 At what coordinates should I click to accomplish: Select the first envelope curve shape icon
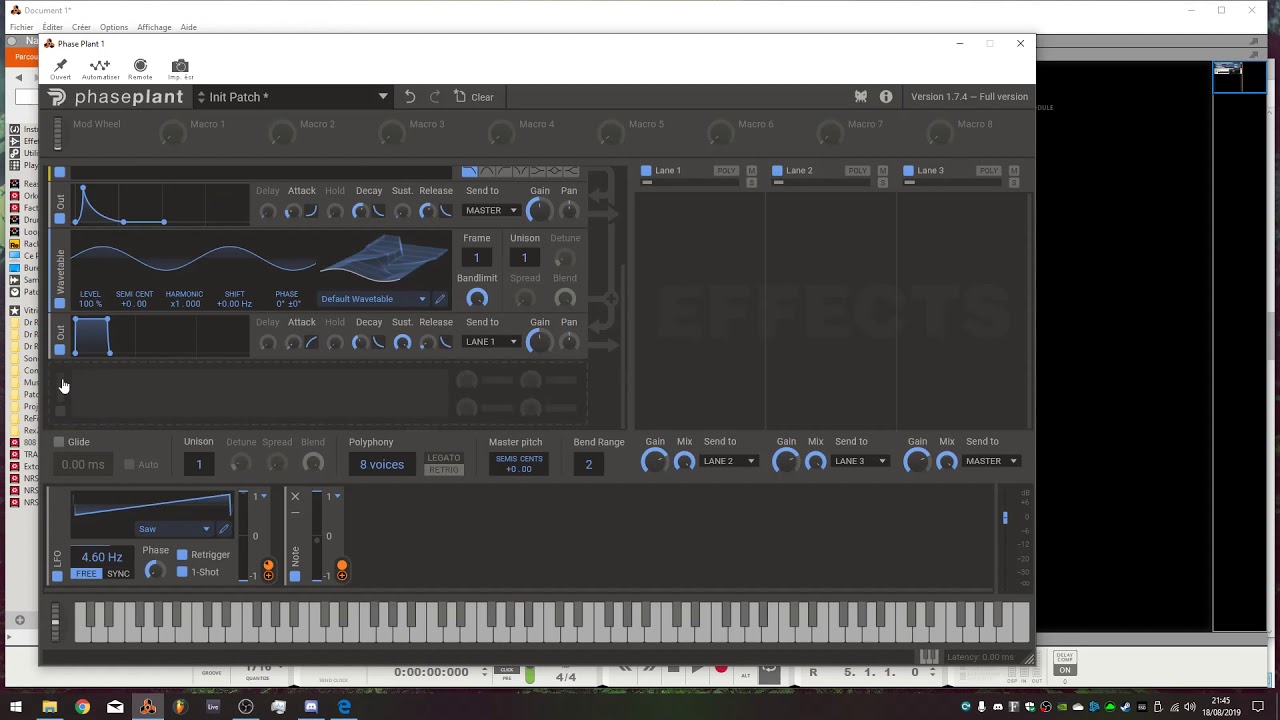(x=470, y=172)
